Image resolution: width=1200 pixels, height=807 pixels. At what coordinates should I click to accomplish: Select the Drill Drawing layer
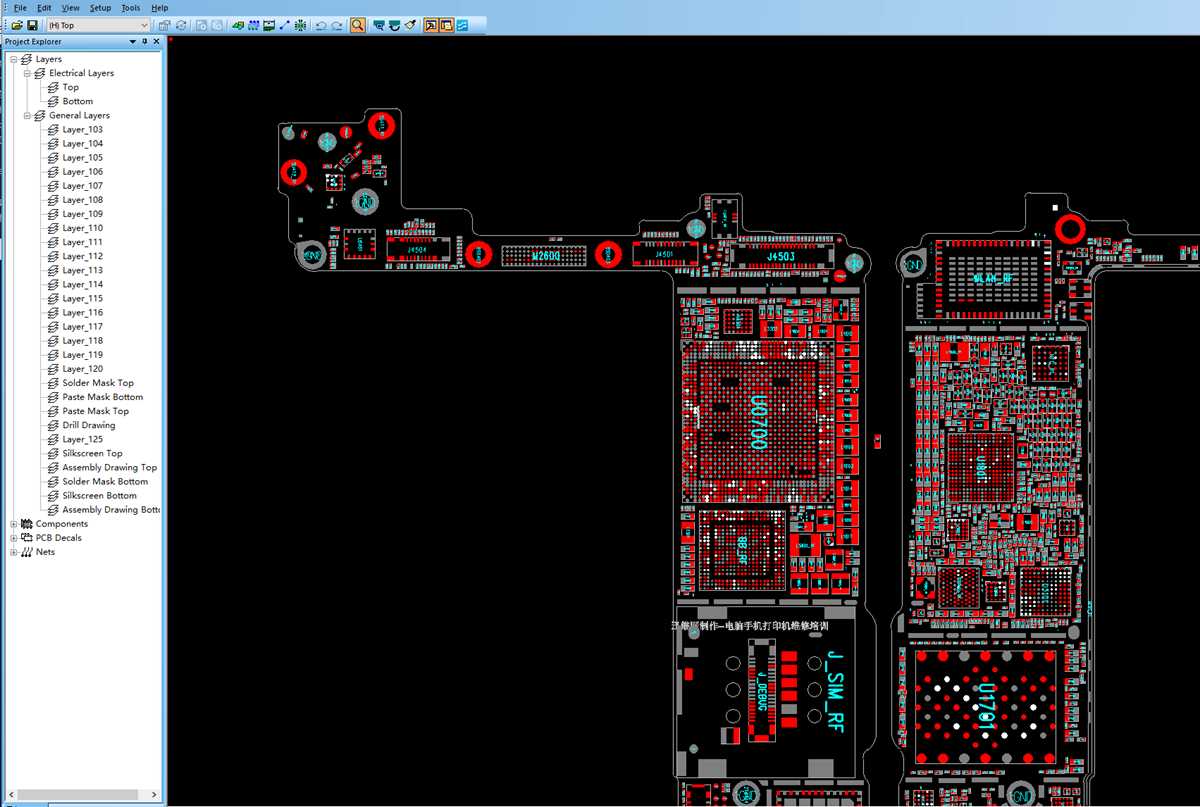[89, 425]
